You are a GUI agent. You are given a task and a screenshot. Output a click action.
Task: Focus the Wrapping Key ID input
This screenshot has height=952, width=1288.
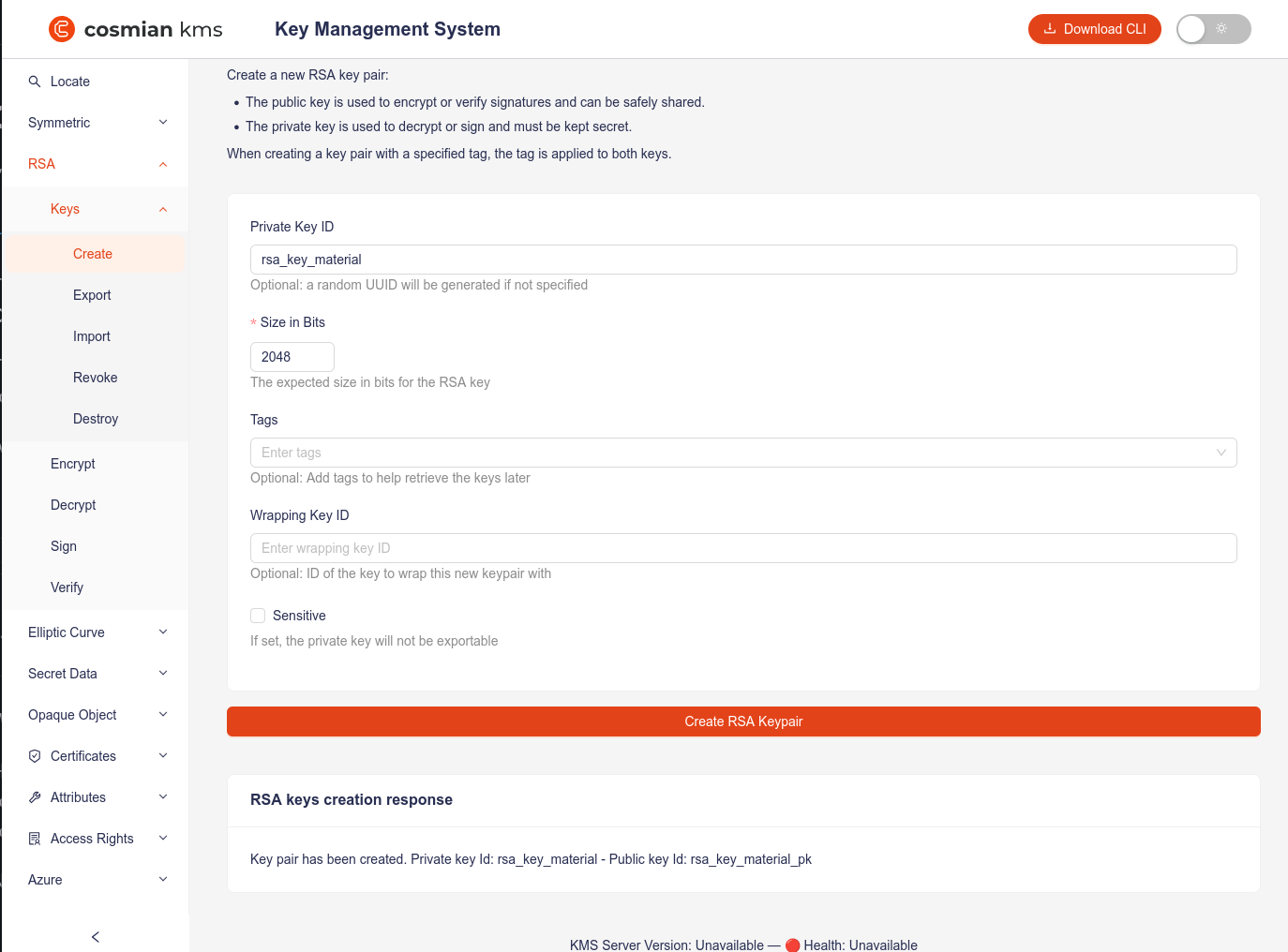pos(742,548)
